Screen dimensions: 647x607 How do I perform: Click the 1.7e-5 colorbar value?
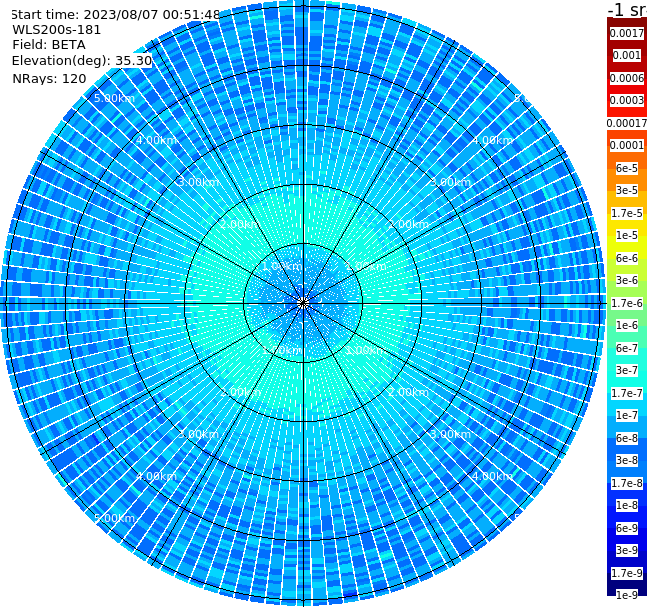point(627,213)
